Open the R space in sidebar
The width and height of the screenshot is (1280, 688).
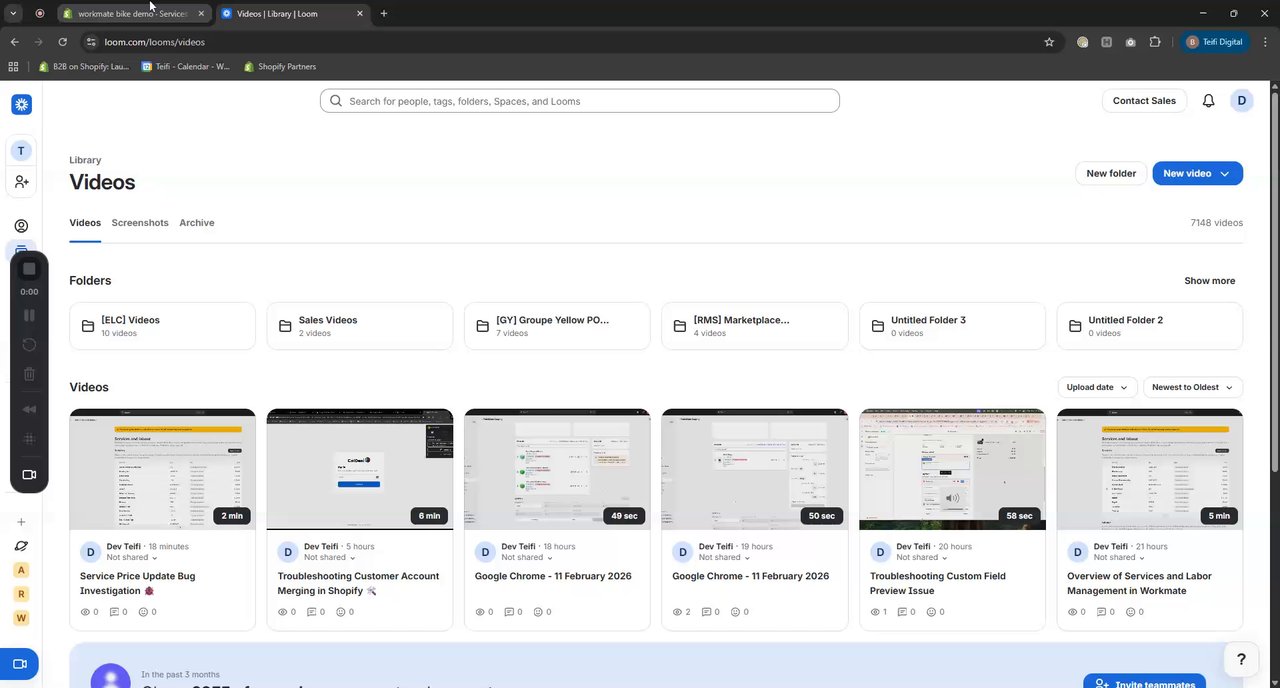tap(21, 594)
